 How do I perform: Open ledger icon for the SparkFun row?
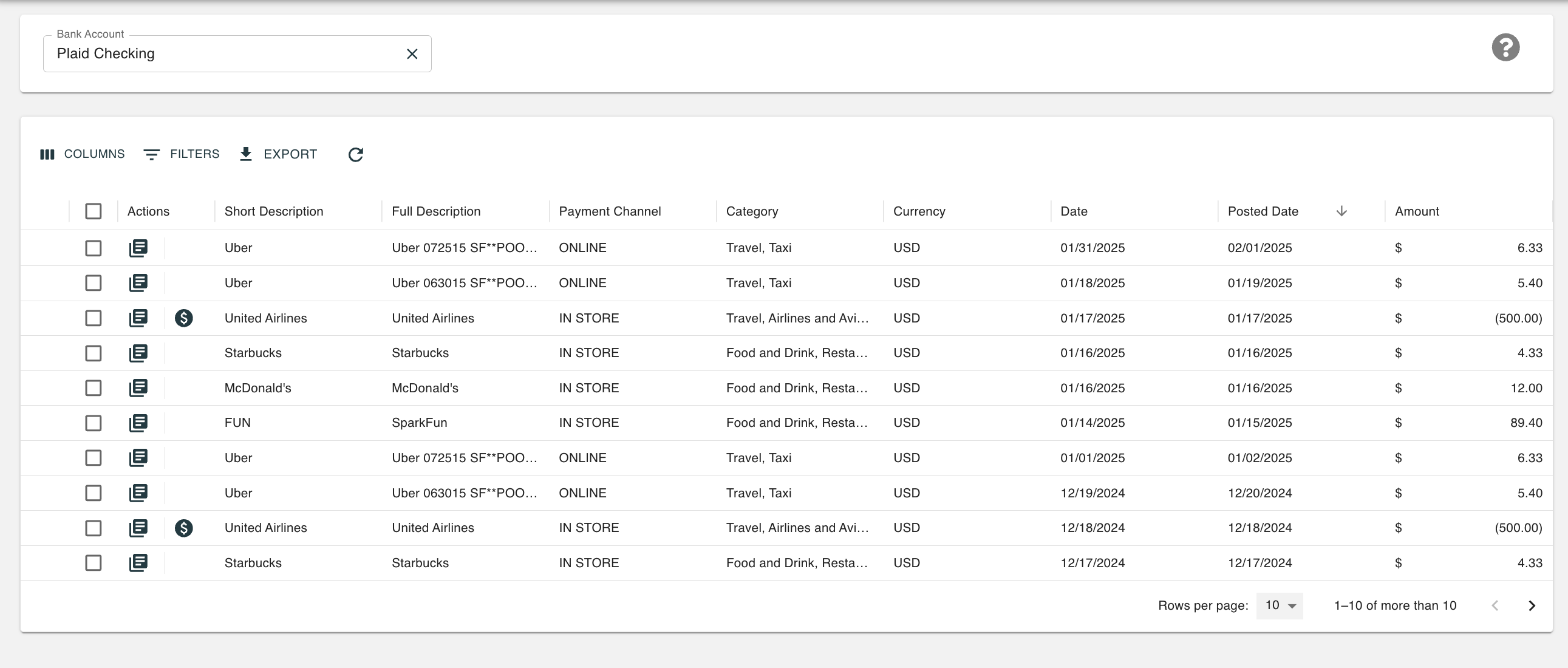pos(138,423)
